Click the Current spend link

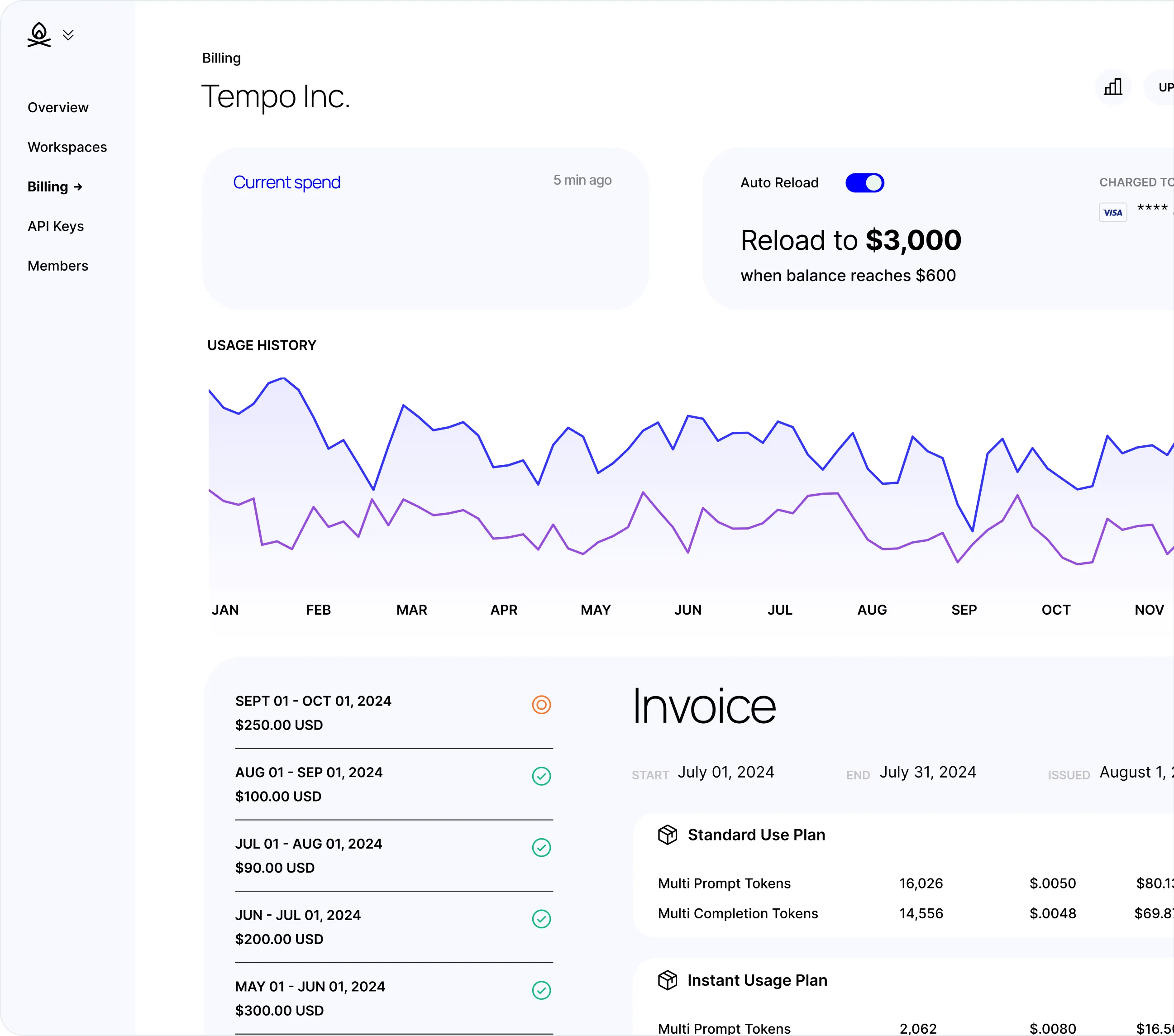[x=286, y=182]
